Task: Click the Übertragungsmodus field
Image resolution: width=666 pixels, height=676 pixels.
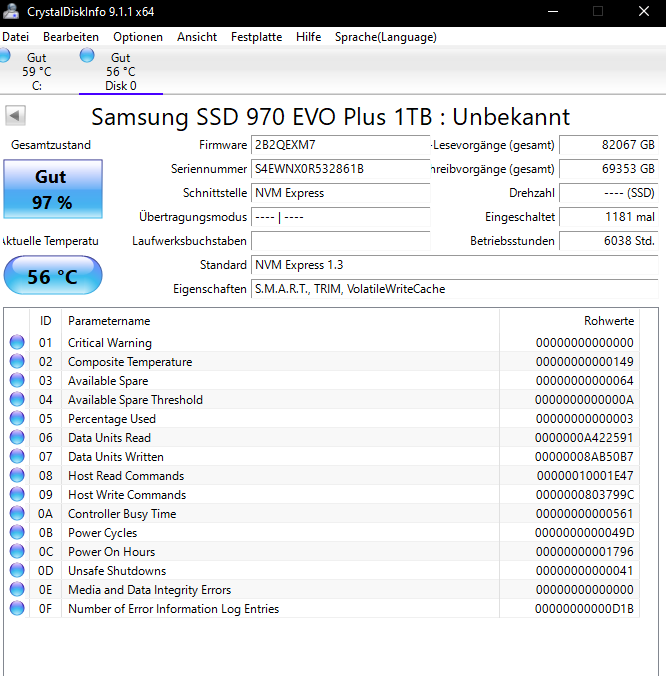Action: pos(341,217)
